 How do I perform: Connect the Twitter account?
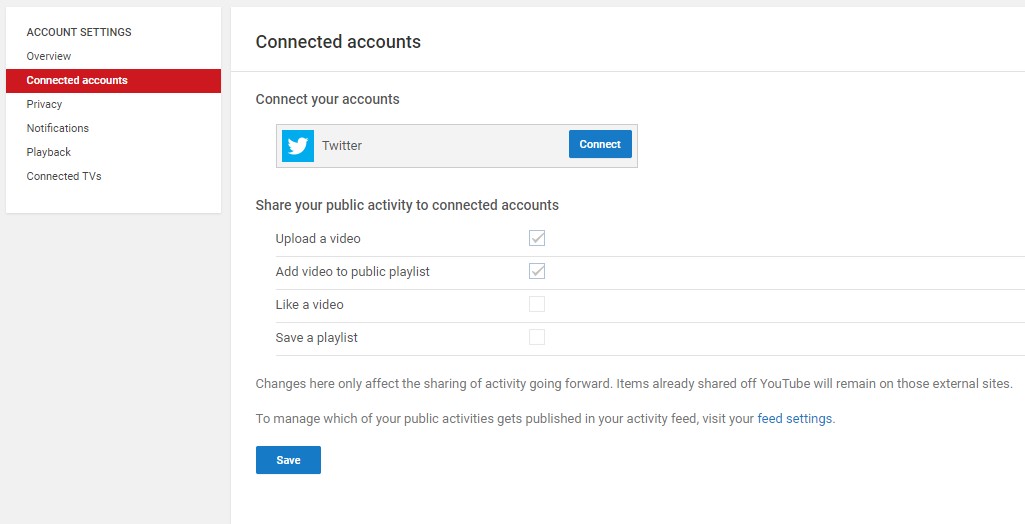tap(600, 144)
